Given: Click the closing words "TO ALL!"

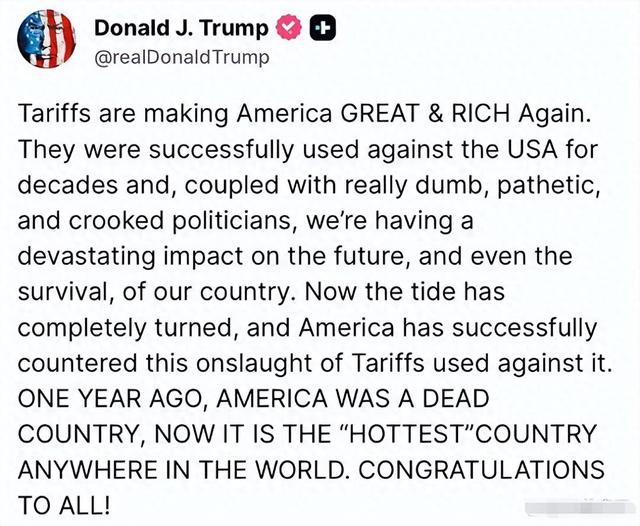Looking at the screenshot, I should [64, 505].
